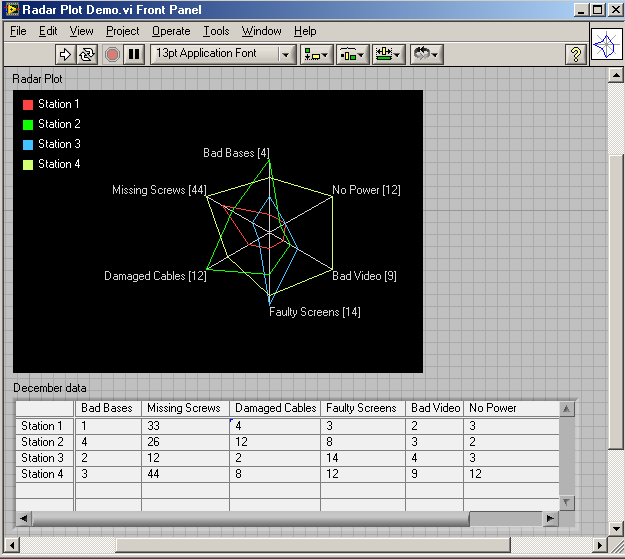Click the LabVIEW icon in title bar
Viewport: 625px width, 559px height.
[x=12, y=10]
